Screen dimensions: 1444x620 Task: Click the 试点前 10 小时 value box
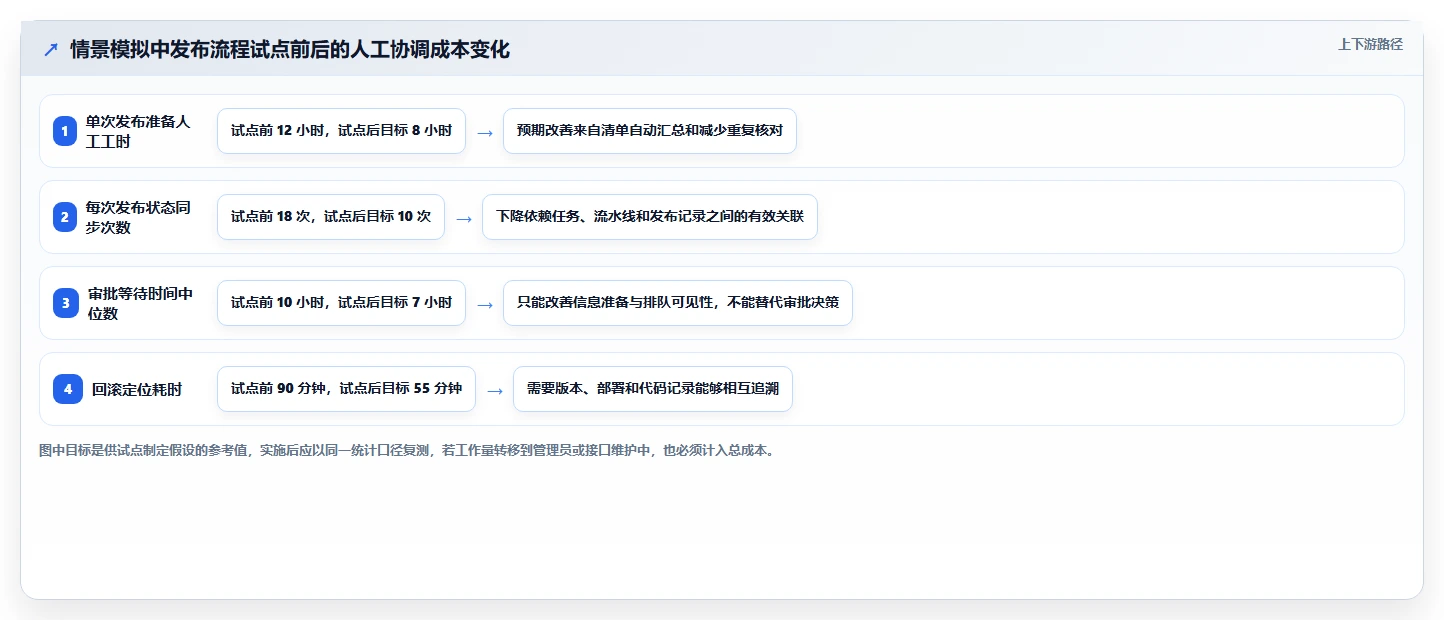(x=341, y=303)
